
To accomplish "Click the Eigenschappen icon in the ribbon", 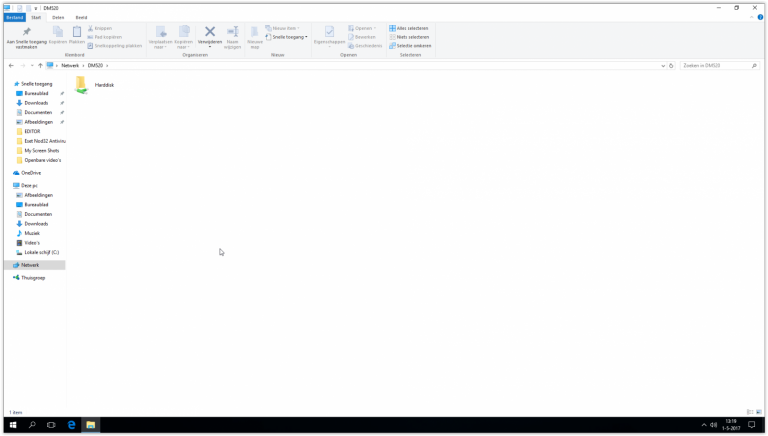I will click(x=329, y=33).
